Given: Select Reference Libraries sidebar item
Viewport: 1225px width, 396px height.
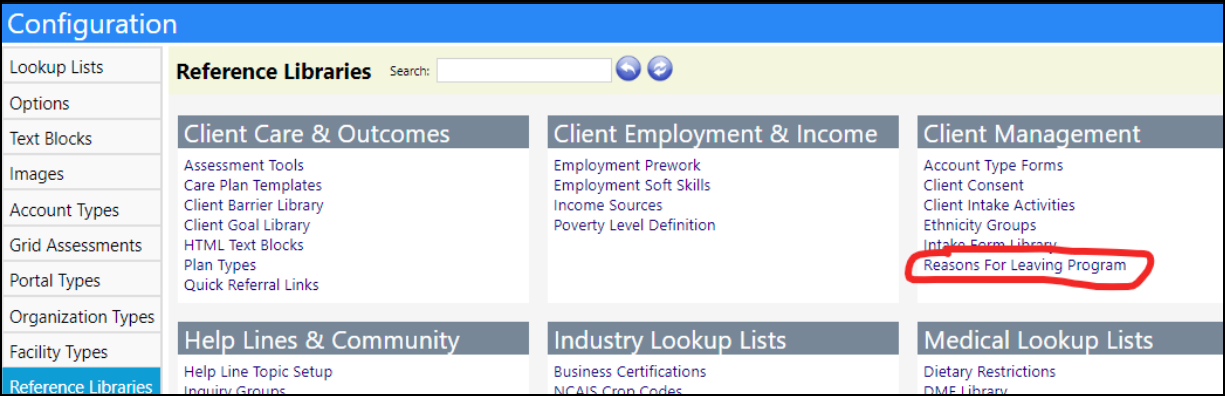Looking at the screenshot, I should pyautogui.click(x=82, y=384).
